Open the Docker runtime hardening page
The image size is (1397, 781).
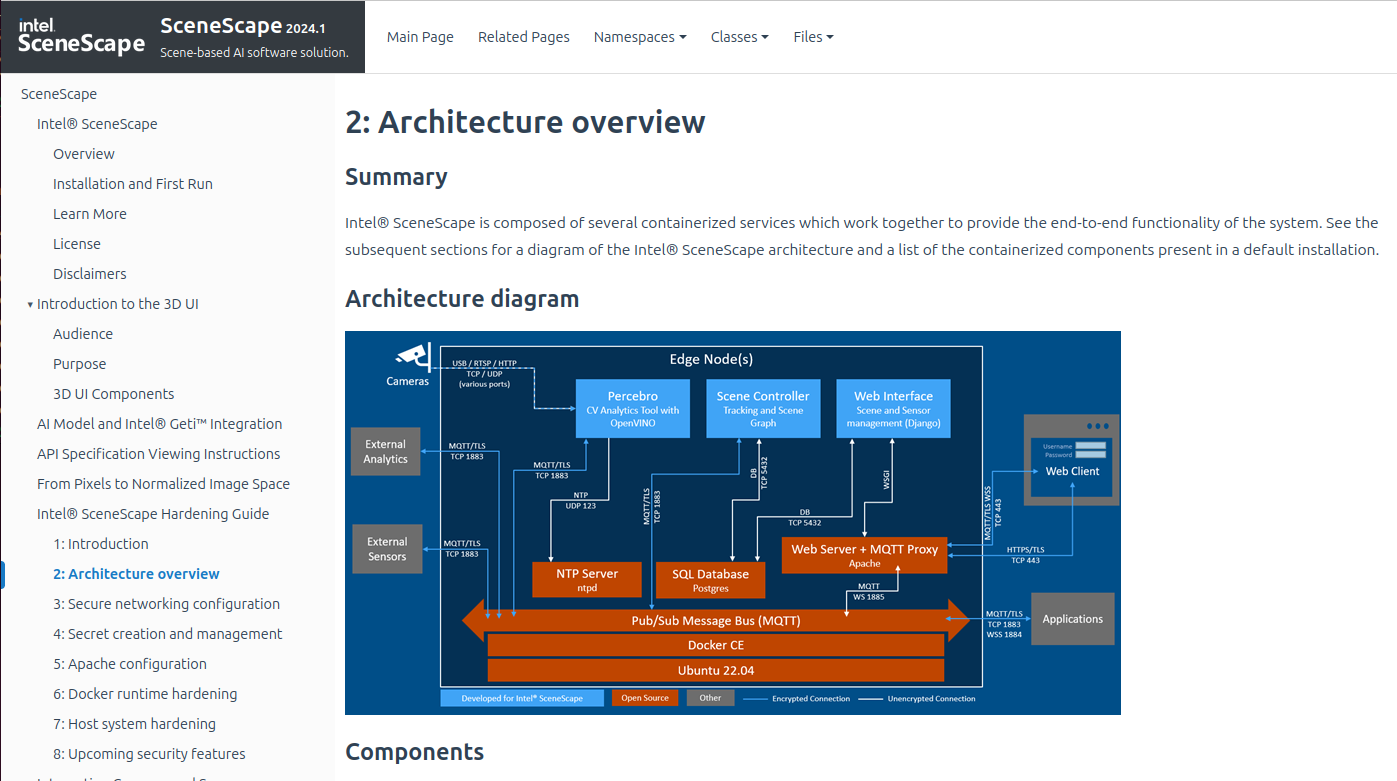coord(145,693)
